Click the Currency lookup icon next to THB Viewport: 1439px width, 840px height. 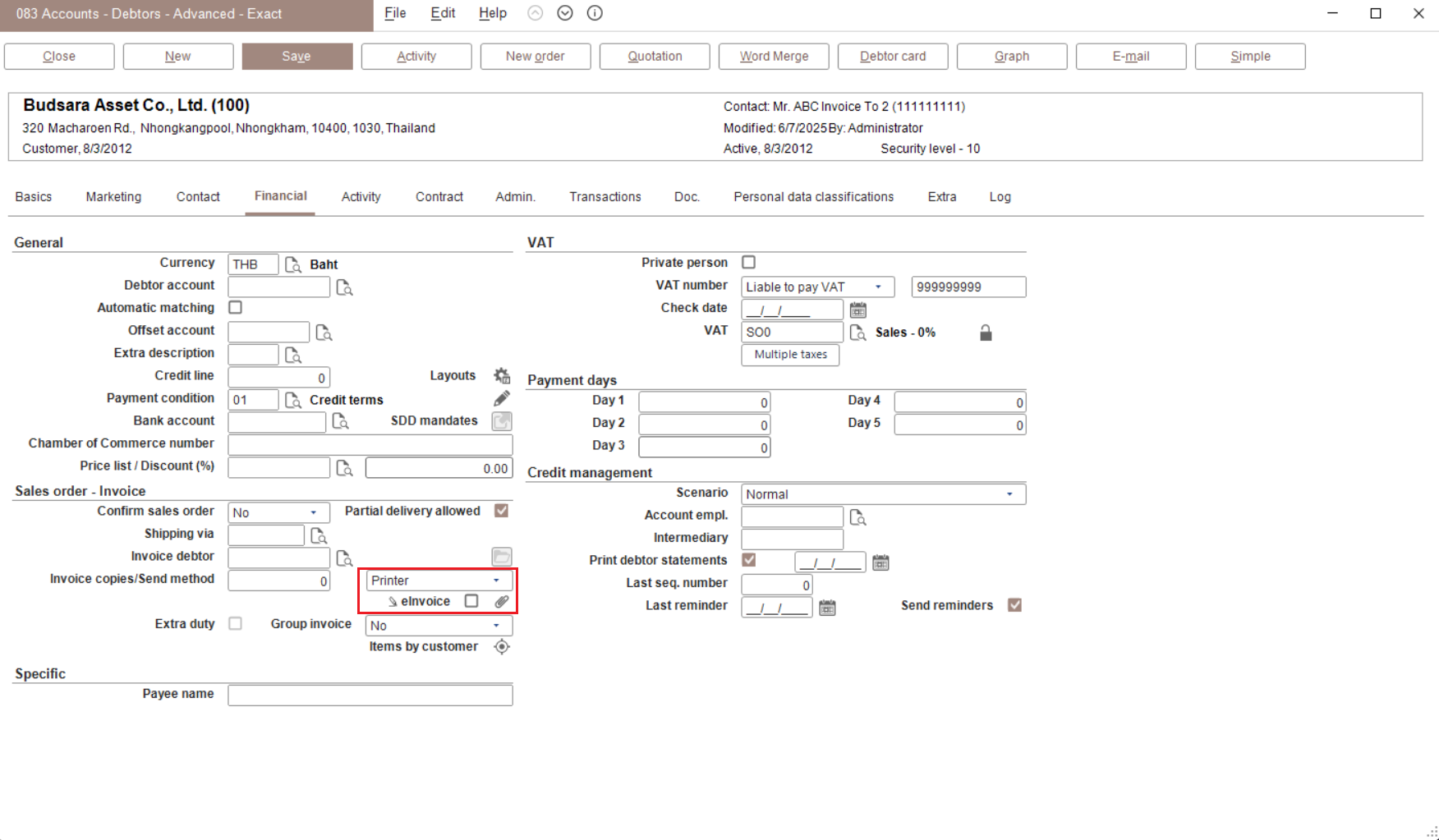[292, 264]
